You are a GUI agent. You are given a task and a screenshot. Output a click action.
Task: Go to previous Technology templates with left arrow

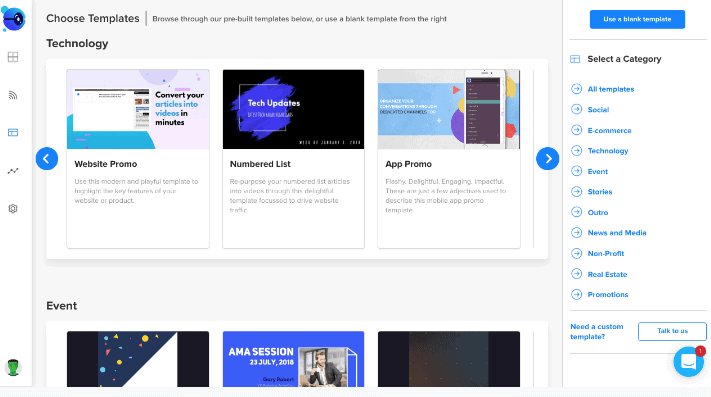tap(47, 159)
